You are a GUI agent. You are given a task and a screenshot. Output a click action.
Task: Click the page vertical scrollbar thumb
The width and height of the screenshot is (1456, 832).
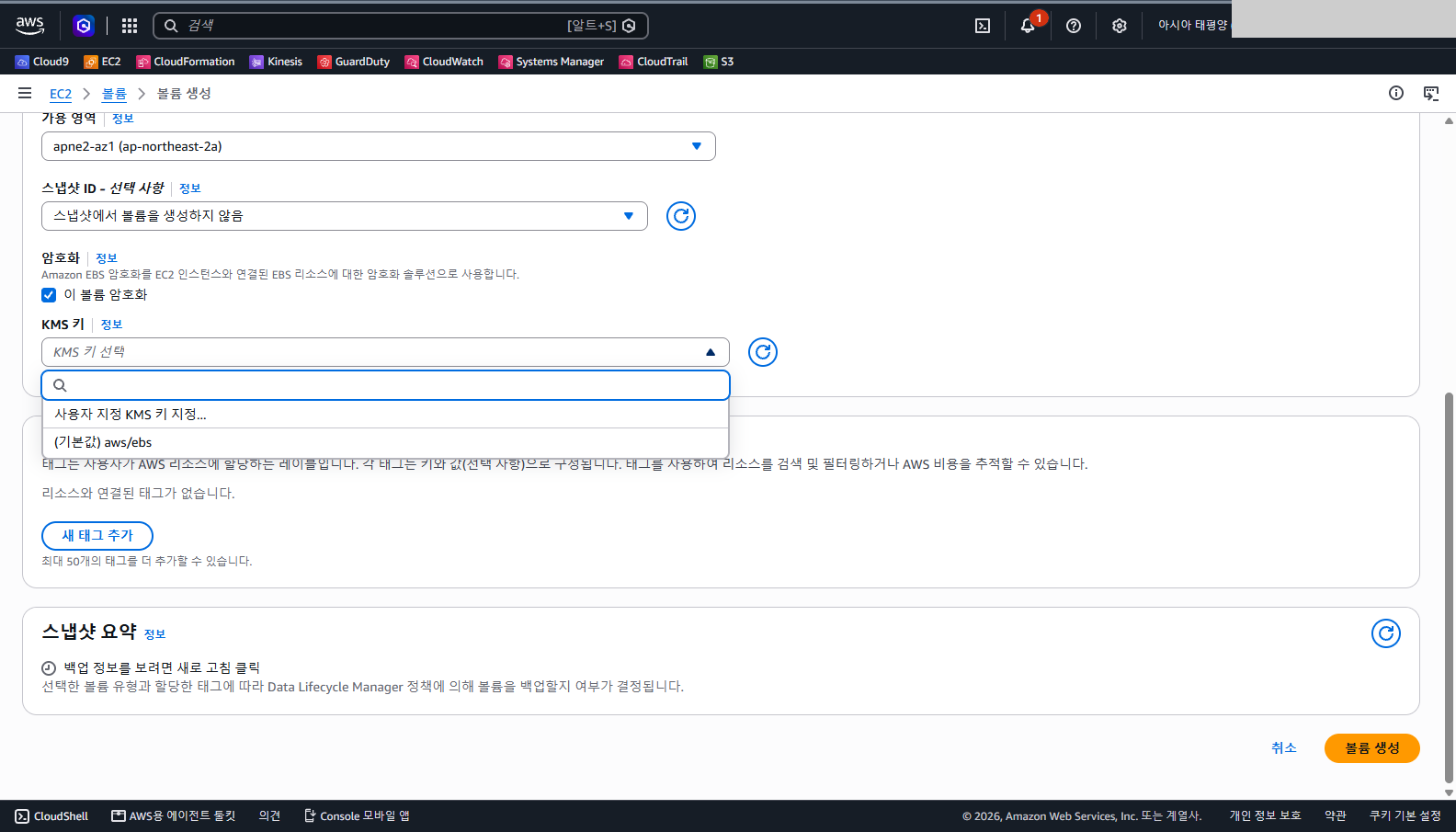1450,588
